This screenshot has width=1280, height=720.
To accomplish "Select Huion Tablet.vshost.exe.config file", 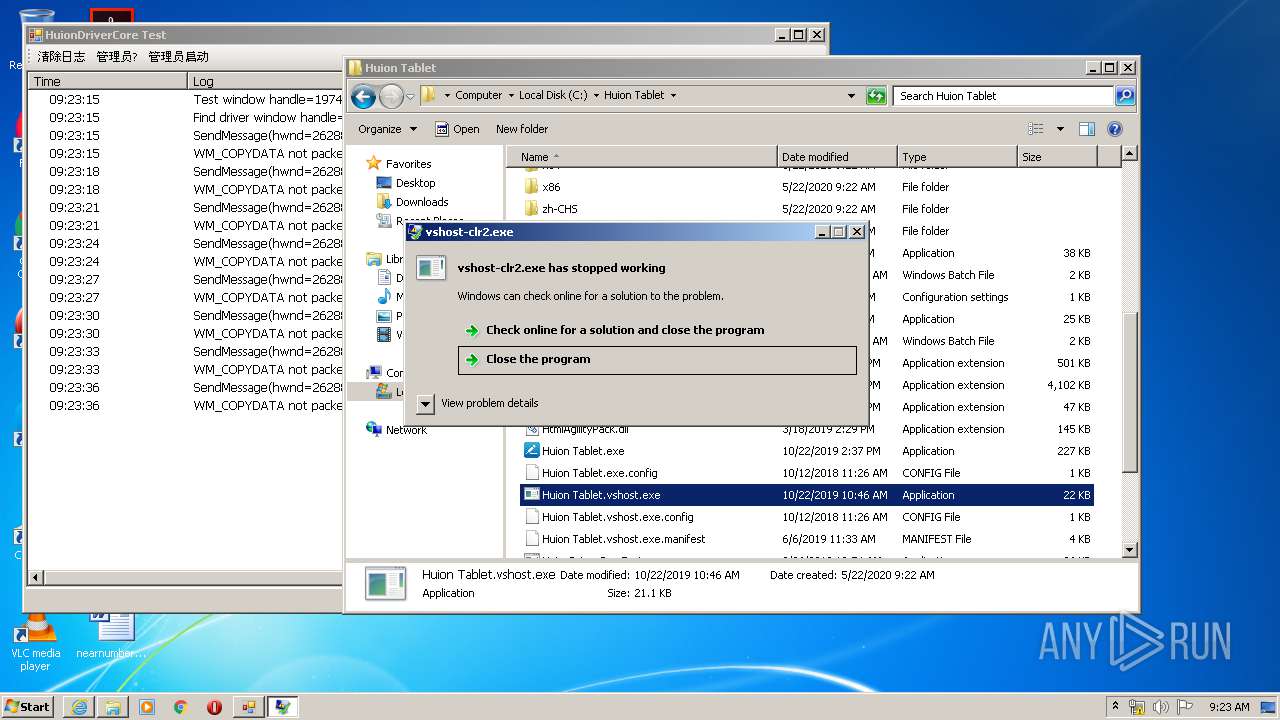I will click(617, 517).
